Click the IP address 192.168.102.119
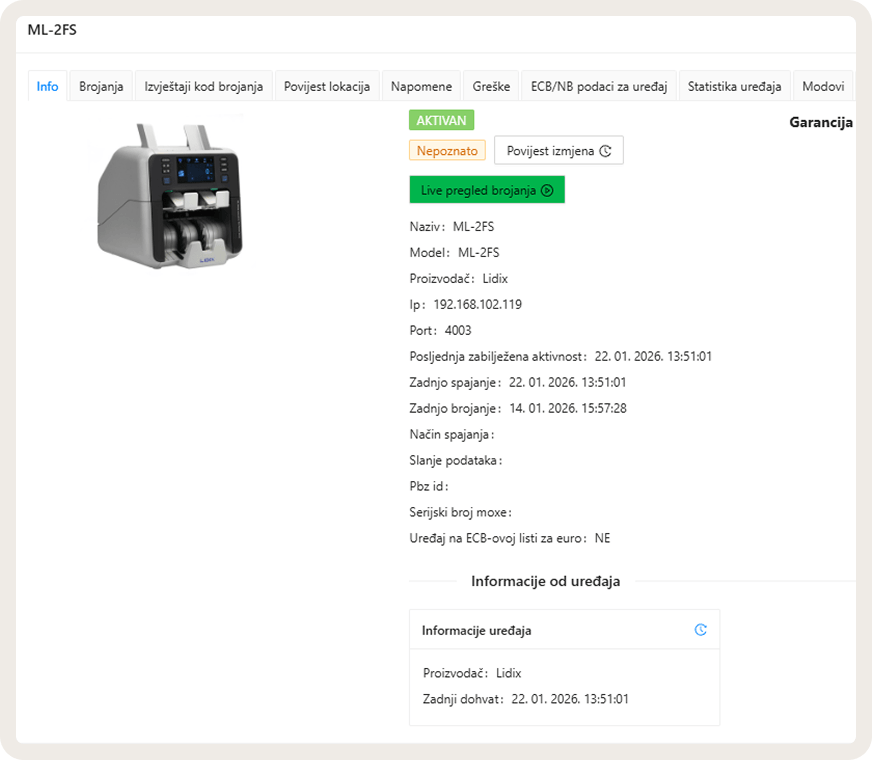Screen dimensions: 872x760 coord(478,304)
